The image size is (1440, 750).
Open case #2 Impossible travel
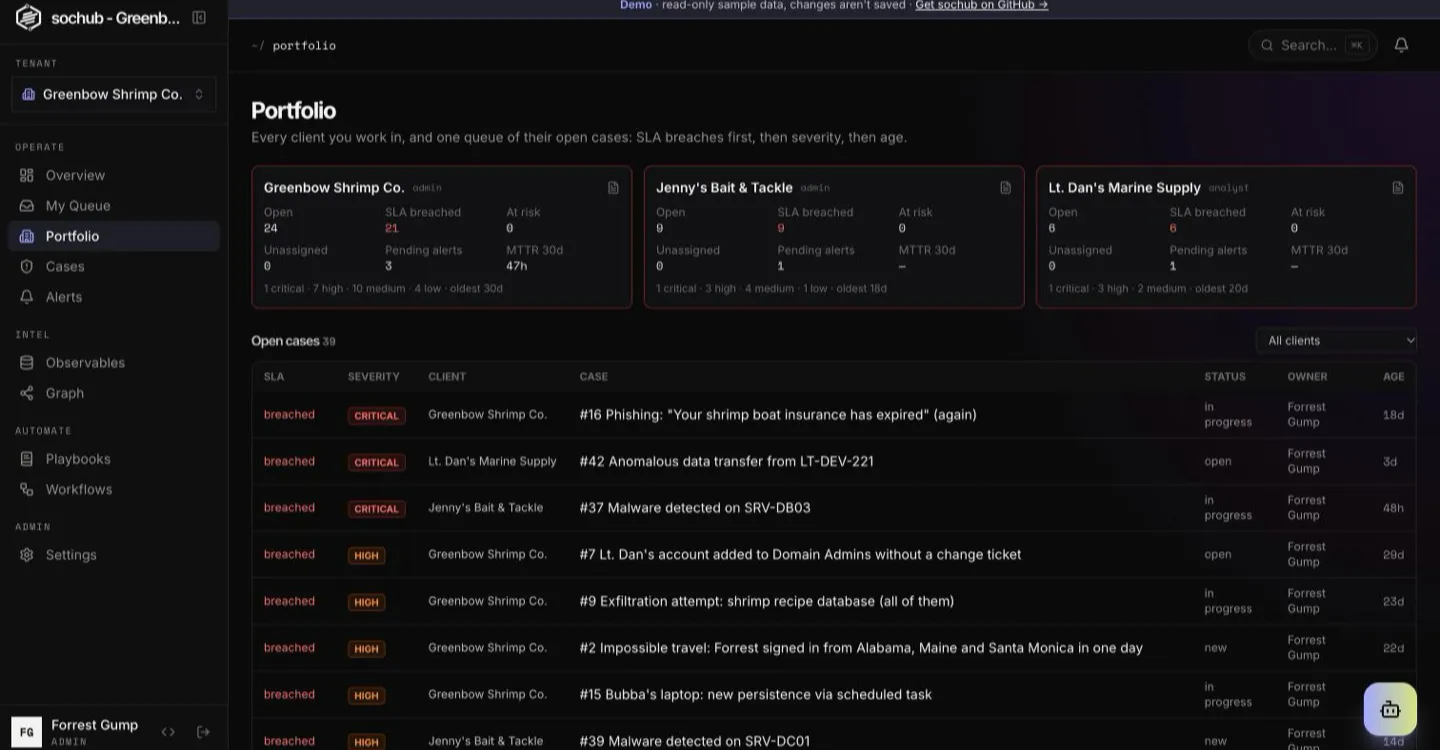(861, 648)
